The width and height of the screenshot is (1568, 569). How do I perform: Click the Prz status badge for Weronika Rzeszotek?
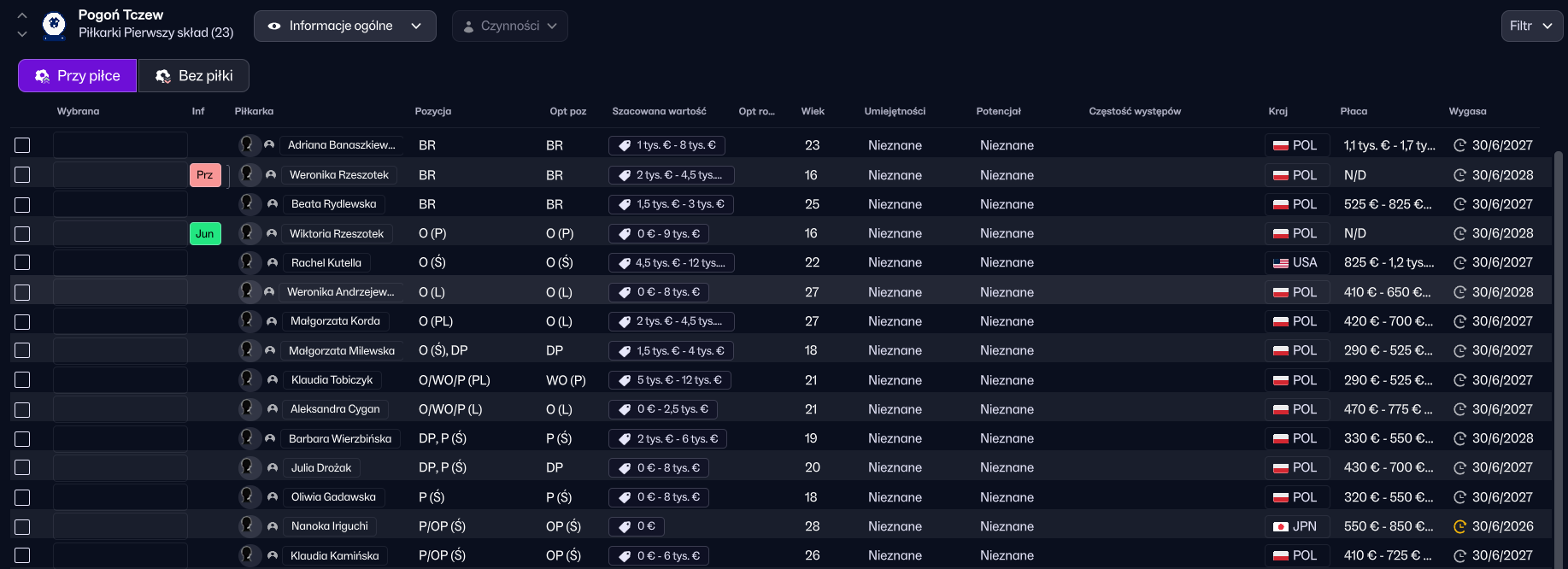[205, 175]
